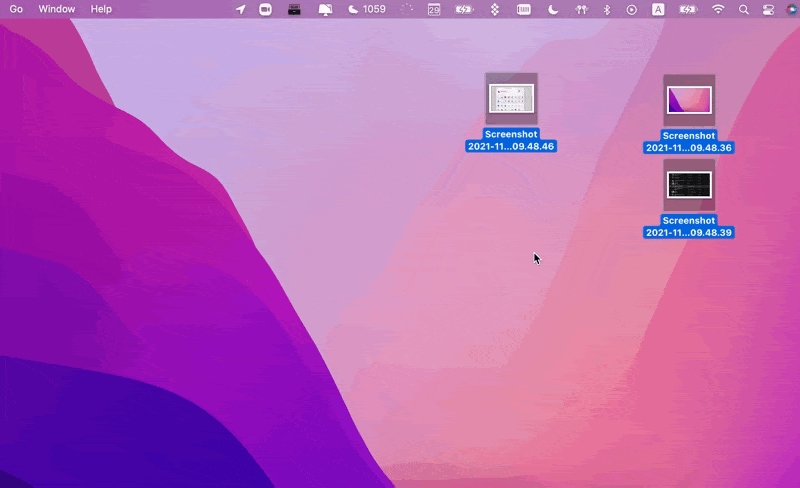Select the Screenshot 09.48.36 file thumbnail

point(689,100)
